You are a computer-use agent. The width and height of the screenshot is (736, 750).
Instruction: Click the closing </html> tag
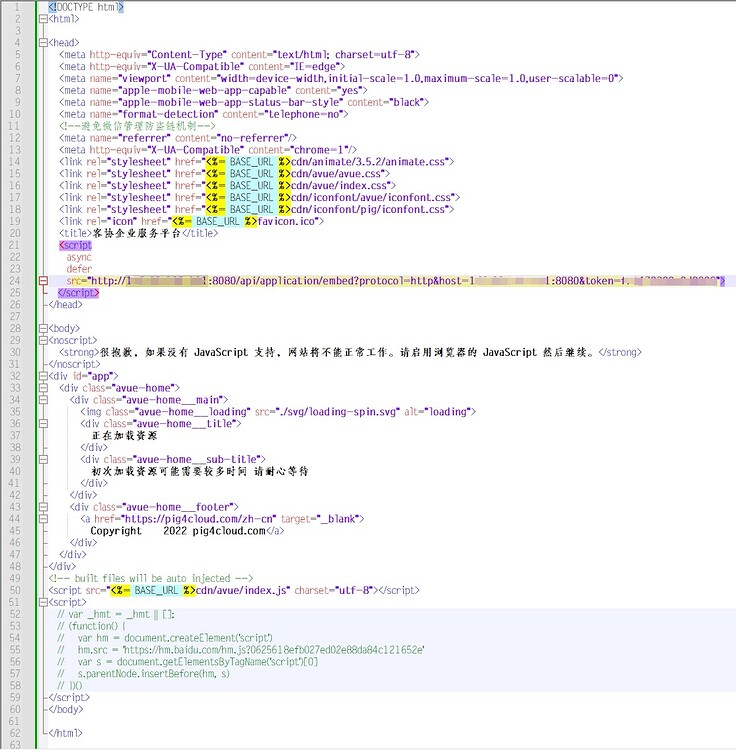pos(66,733)
